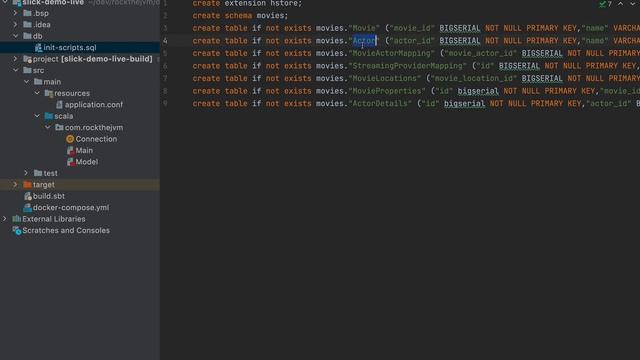Collapse the resources folder chevron

point(37,93)
